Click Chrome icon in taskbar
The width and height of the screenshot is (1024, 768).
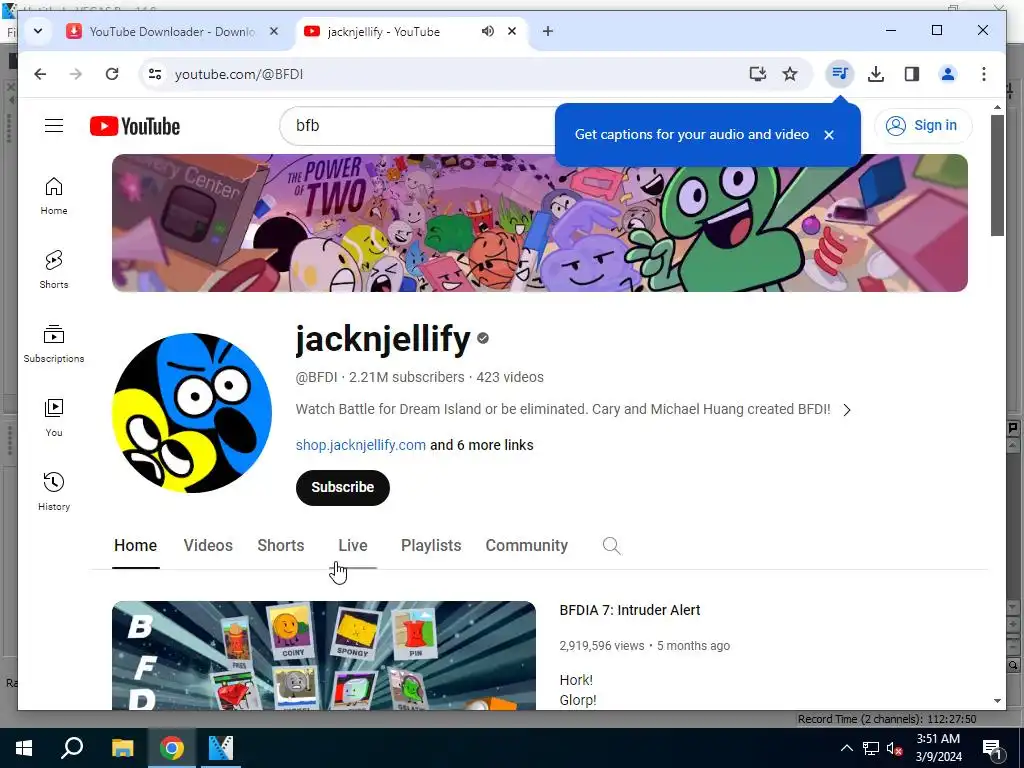pyautogui.click(x=171, y=748)
